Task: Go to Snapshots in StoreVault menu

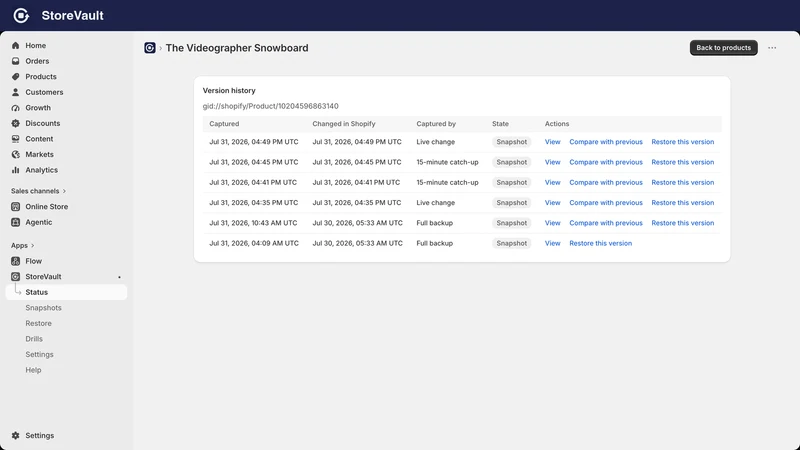Action: click(x=43, y=308)
